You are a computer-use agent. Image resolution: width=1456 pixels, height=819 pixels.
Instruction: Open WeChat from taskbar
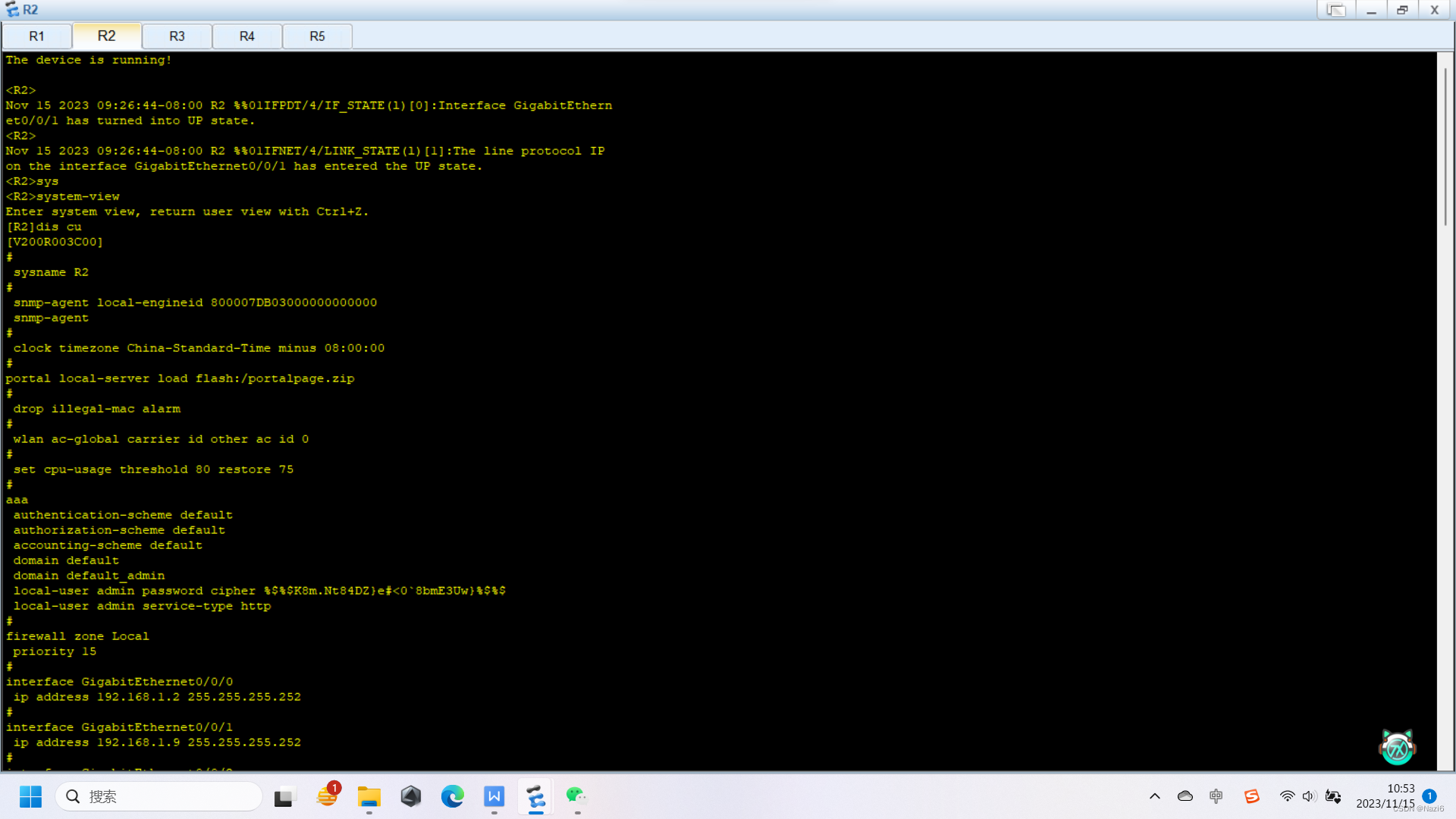pyautogui.click(x=576, y=796)
